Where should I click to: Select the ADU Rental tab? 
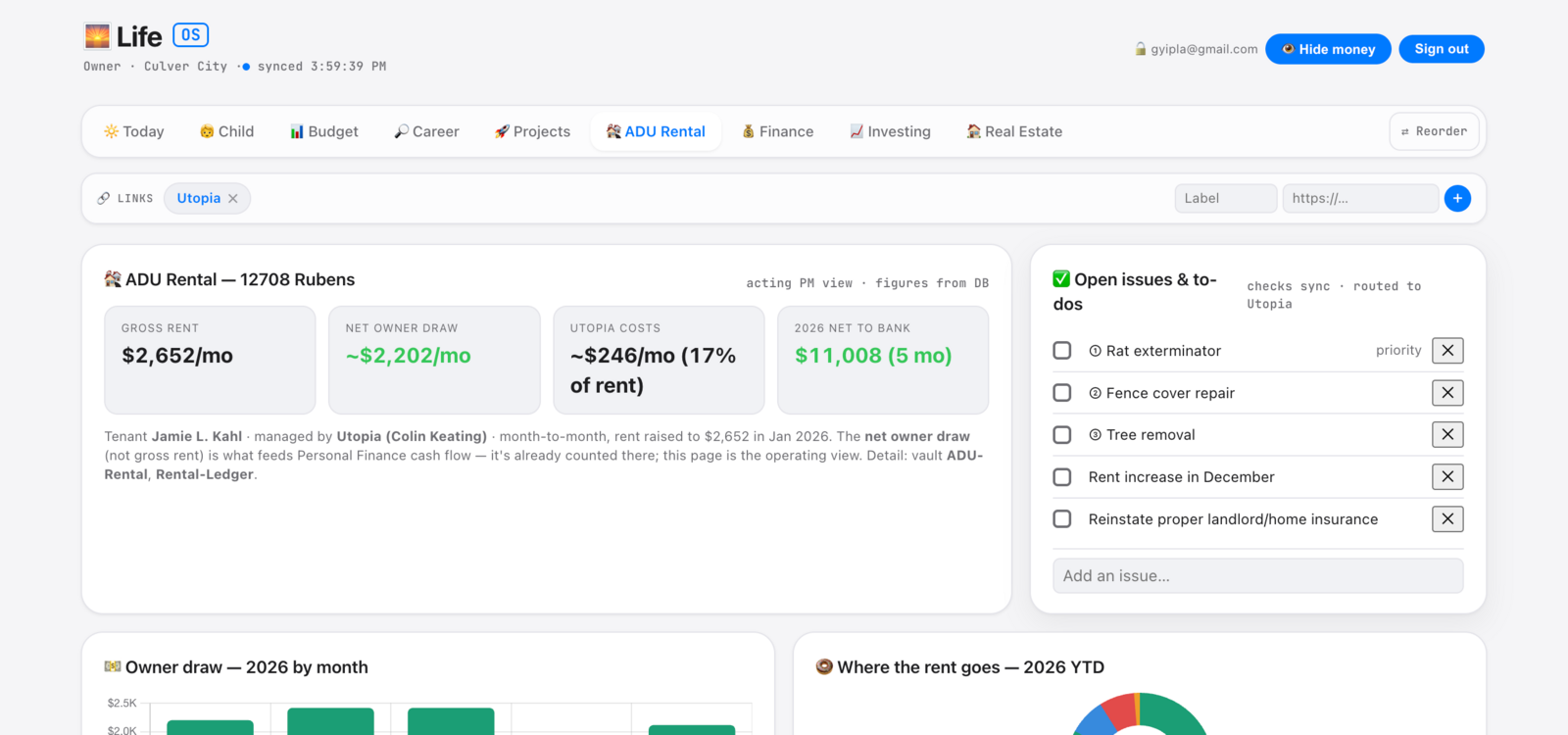coord(656,131)
